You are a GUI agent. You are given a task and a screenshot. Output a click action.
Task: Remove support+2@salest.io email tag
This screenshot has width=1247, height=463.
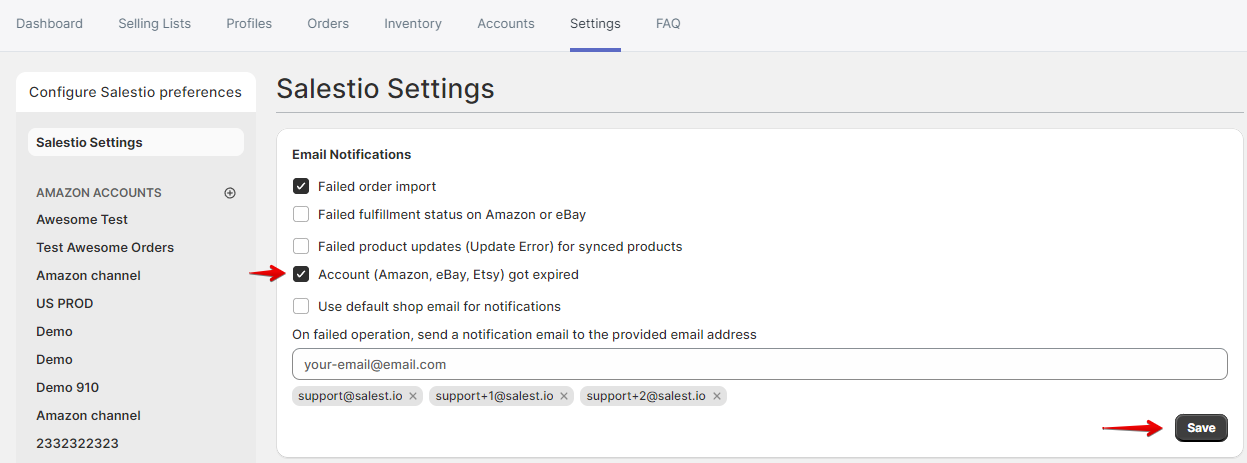click(717, 396)
